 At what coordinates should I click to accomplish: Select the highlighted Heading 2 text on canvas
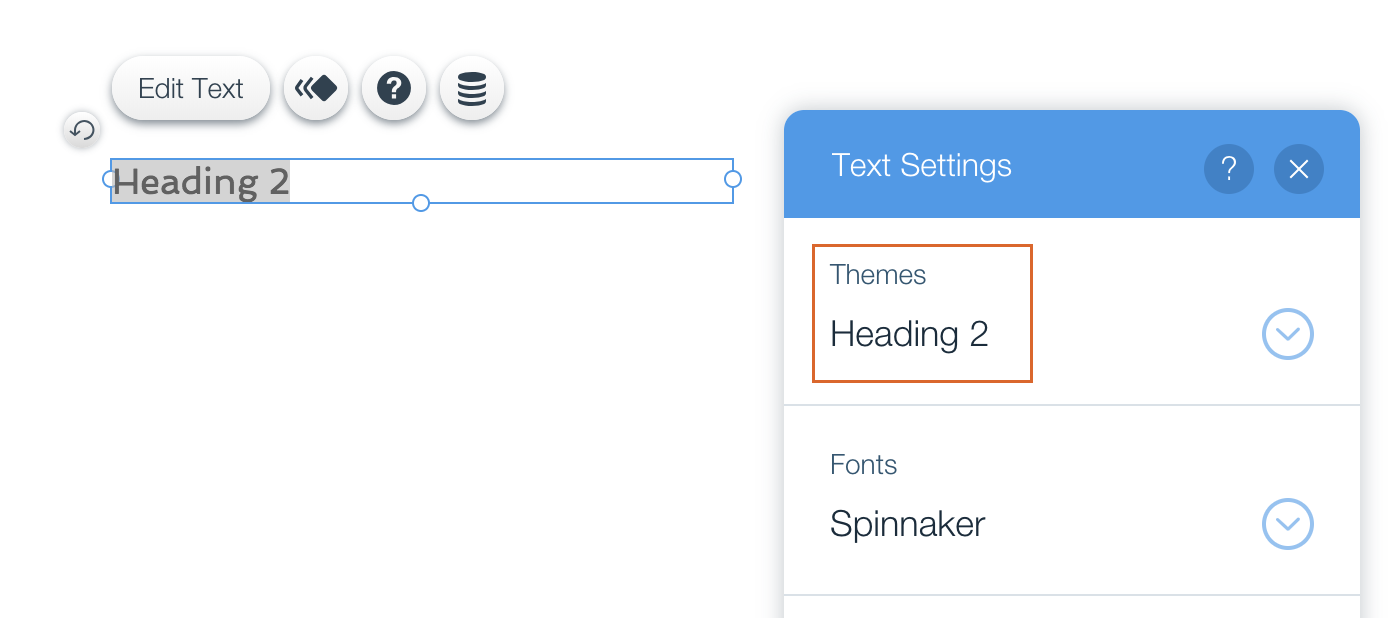pos(201,181)
